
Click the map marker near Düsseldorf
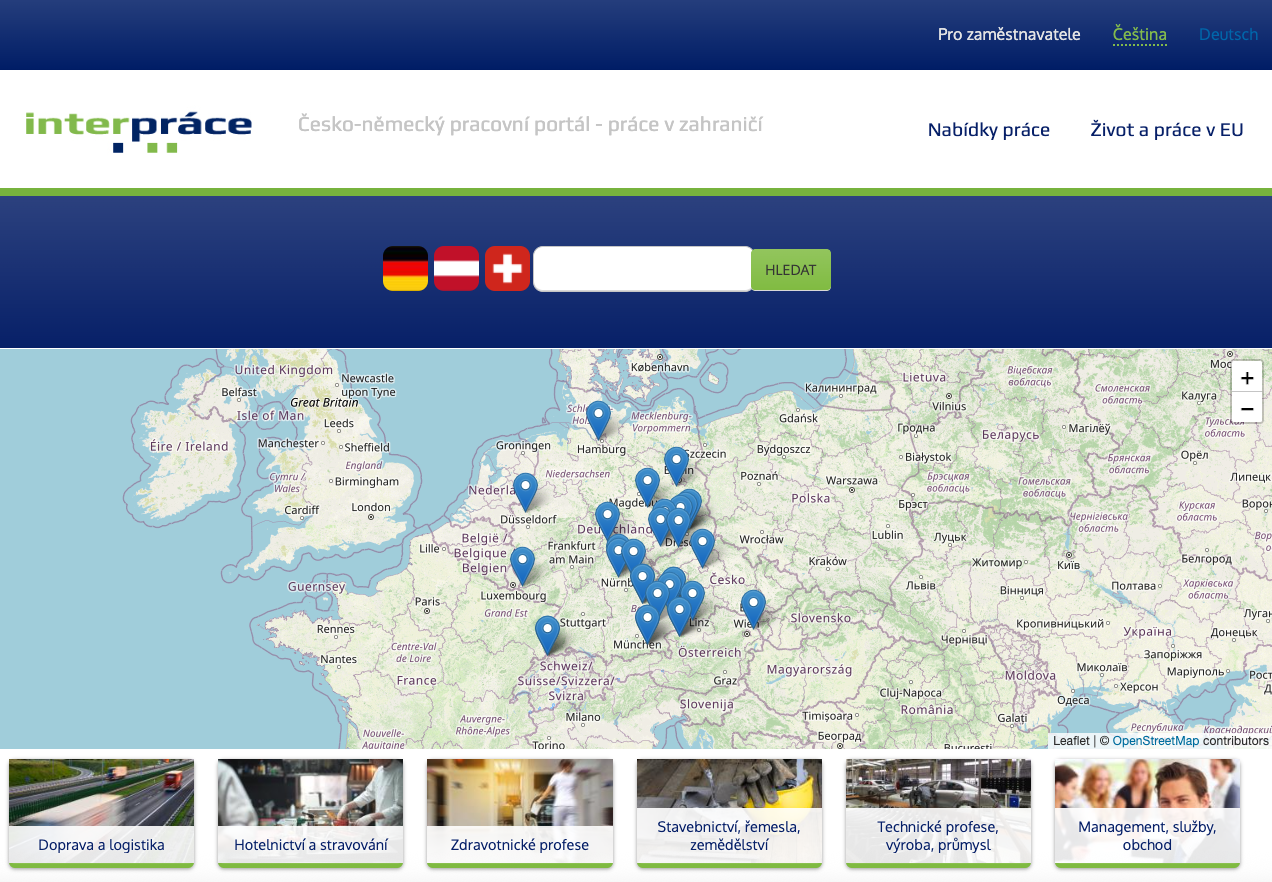tap(525, 491)
